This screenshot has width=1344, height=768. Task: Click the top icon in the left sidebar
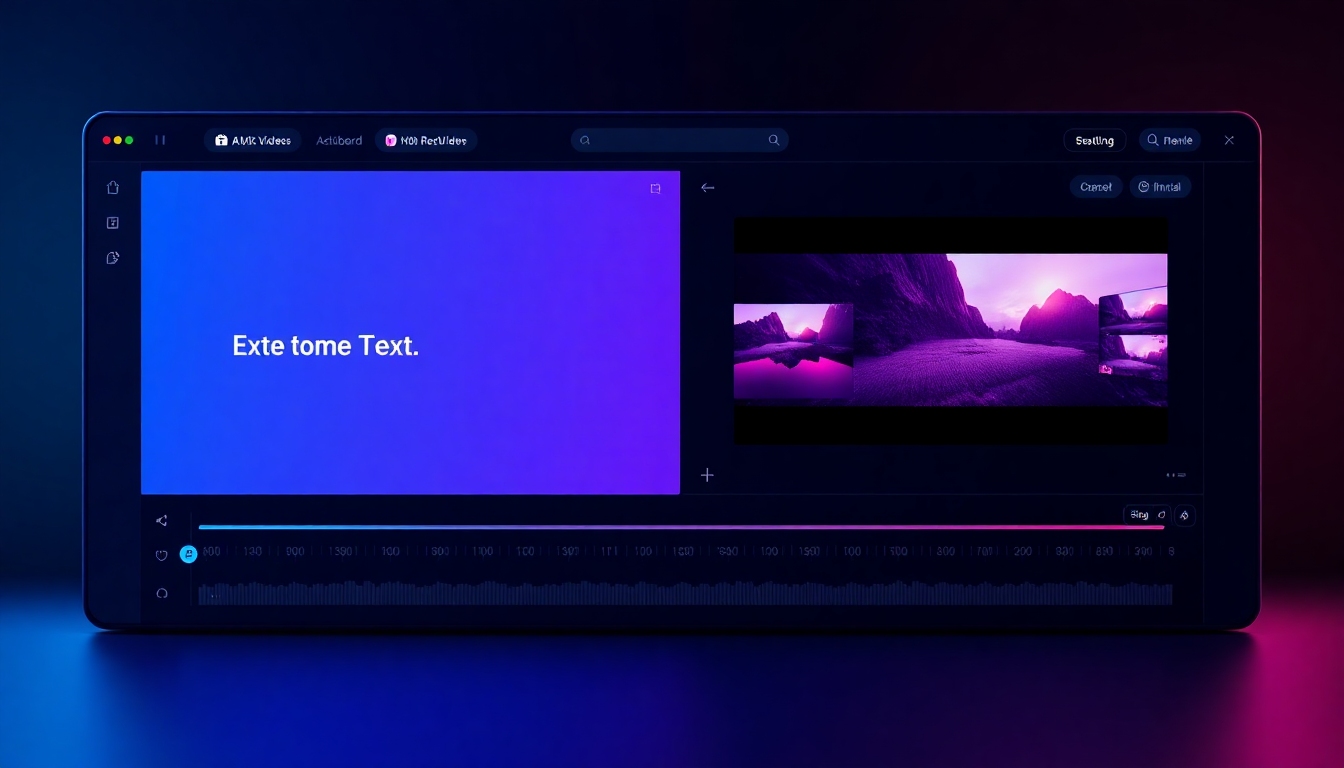[113, 188]
